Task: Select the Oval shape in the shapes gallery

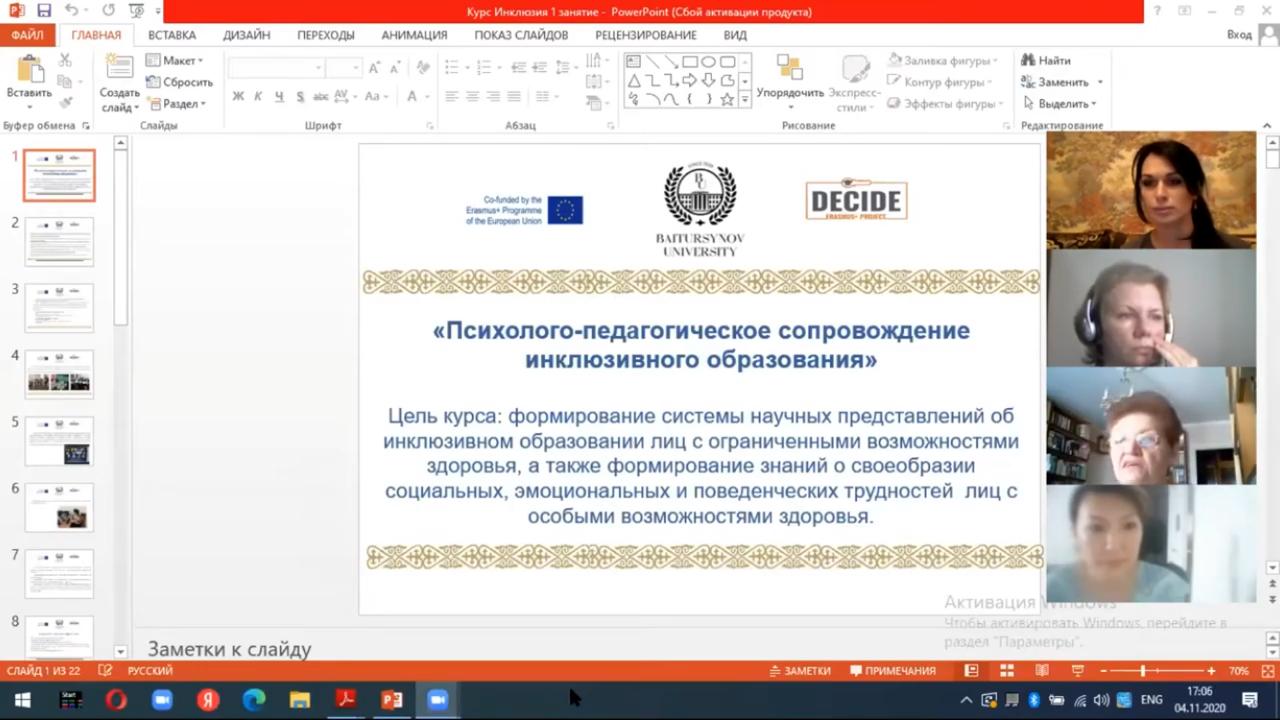Action: click(x=708, y=62)
